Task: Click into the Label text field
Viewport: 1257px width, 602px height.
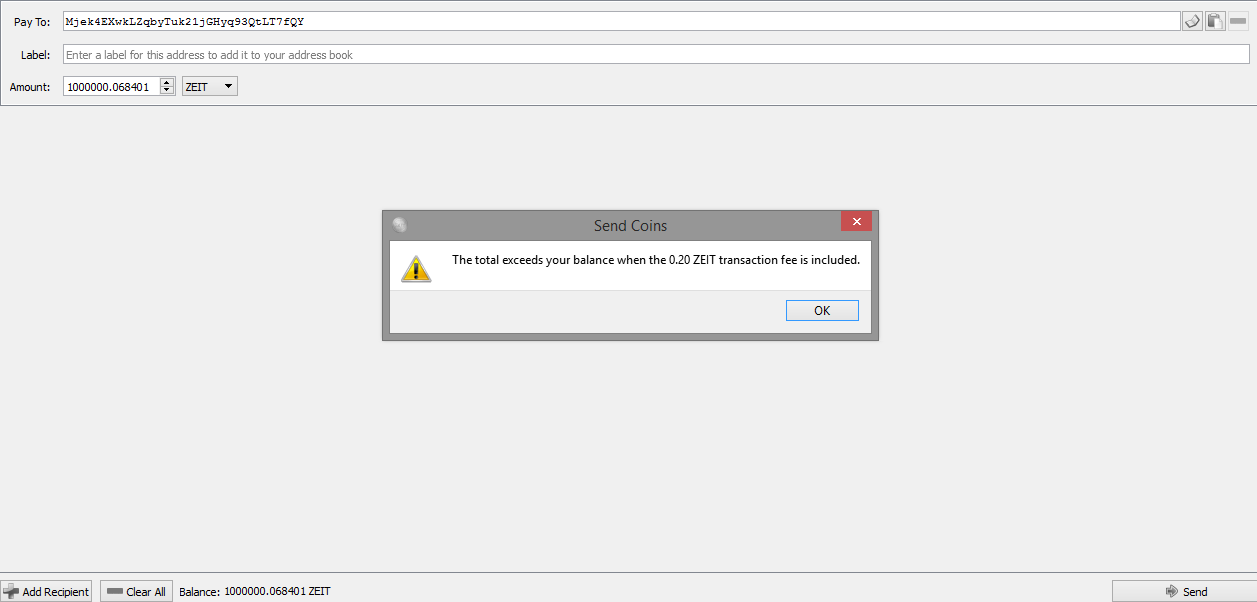Action: (656, 55)
